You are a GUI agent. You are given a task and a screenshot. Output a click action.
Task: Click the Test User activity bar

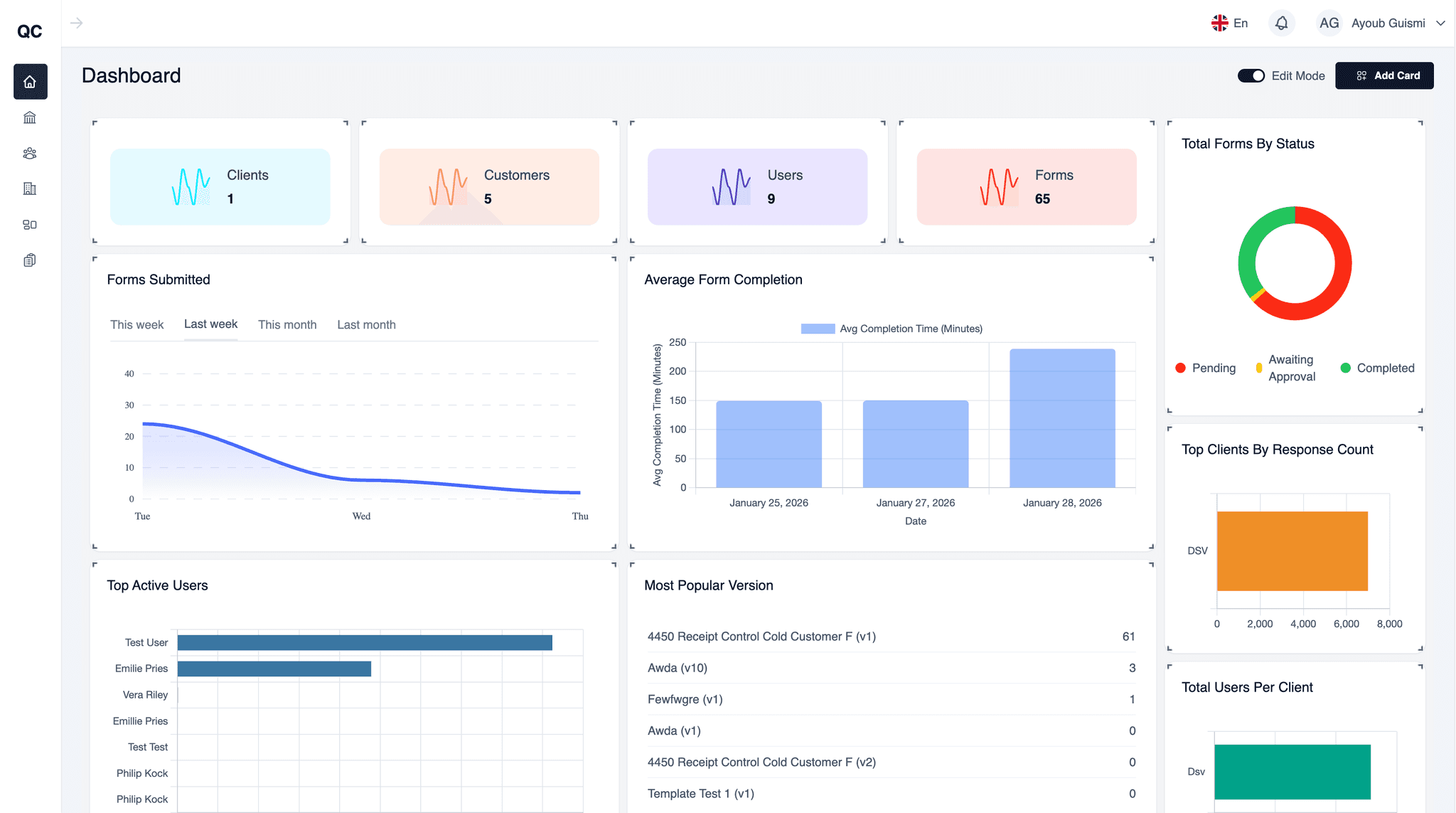(365, 642)
